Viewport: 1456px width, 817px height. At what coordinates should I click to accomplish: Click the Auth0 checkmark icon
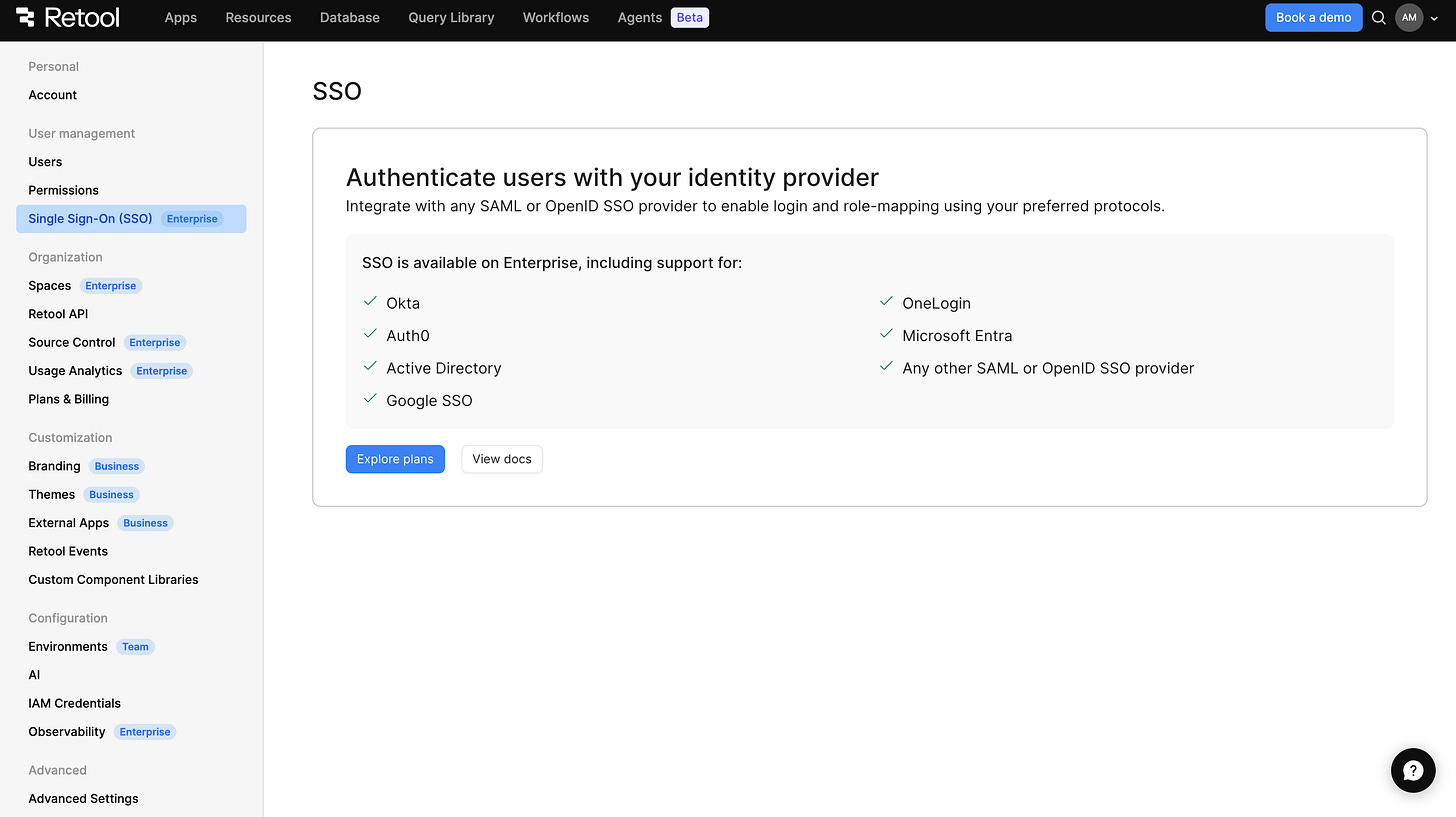(370, 334)
